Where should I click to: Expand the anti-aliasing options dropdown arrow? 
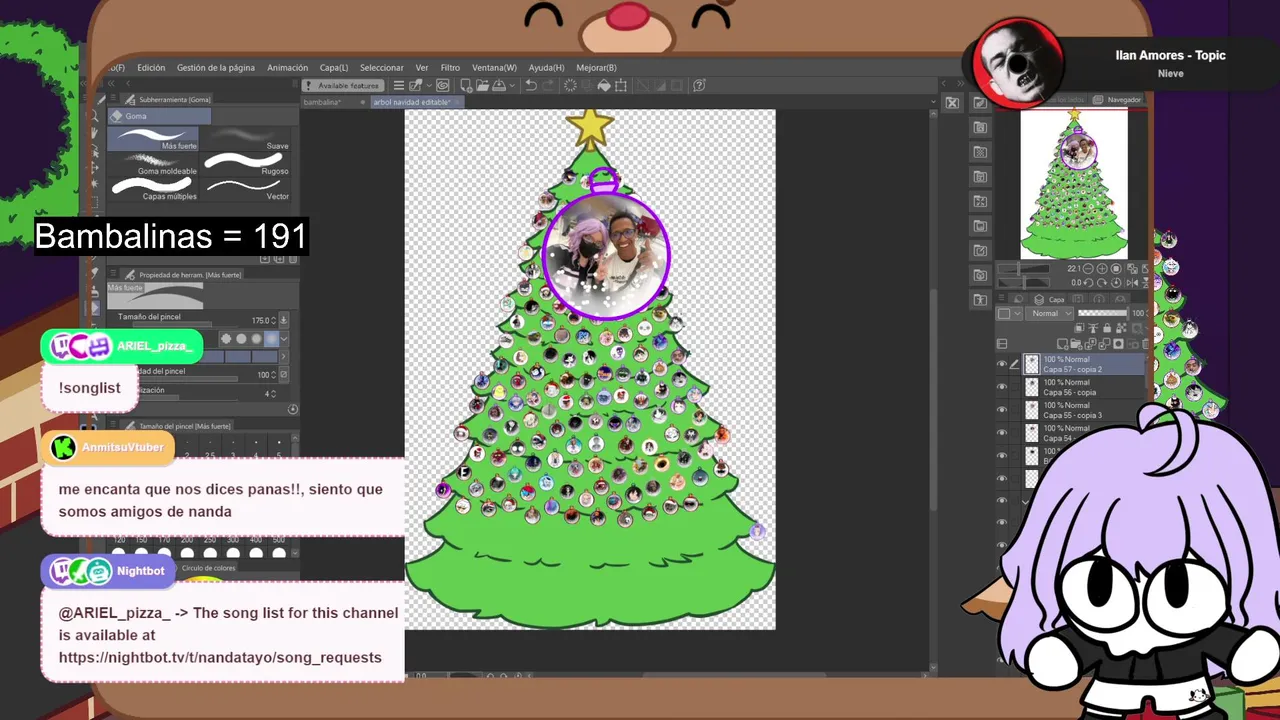(x=284, y=339)
